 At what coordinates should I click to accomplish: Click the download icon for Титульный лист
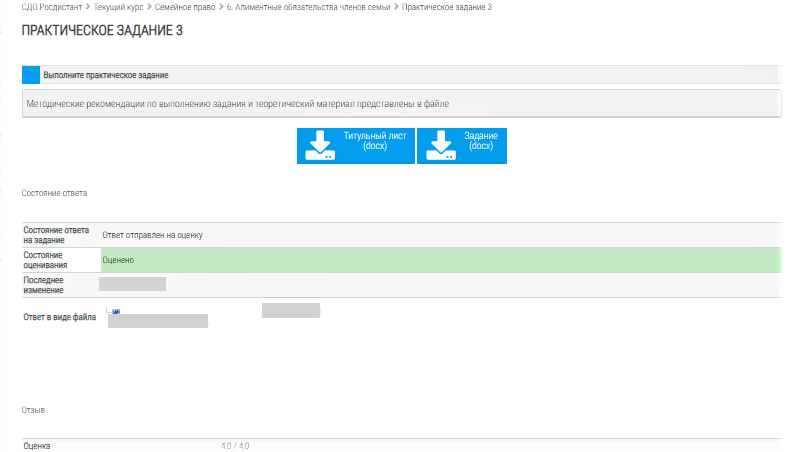[x=320, y=146]
